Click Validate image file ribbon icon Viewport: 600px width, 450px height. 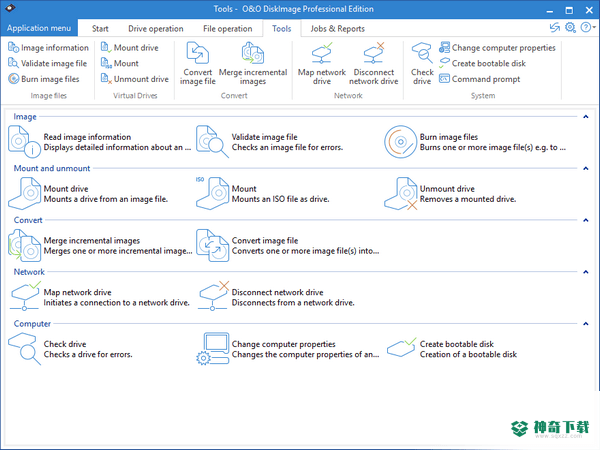coord(13,63)
